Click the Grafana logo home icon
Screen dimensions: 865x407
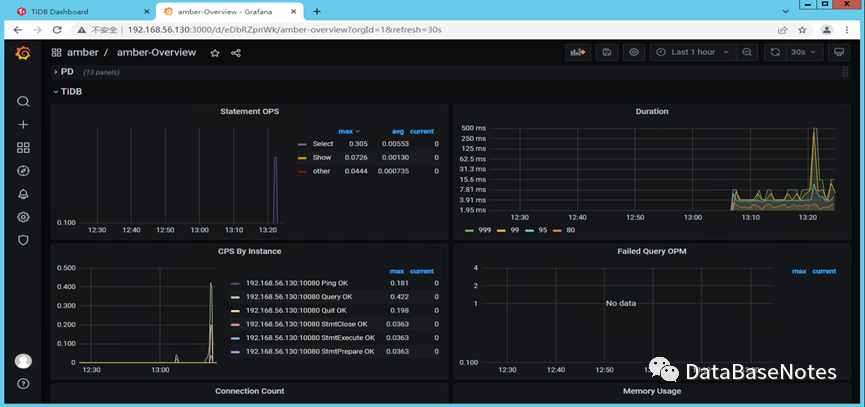point(22,53)
